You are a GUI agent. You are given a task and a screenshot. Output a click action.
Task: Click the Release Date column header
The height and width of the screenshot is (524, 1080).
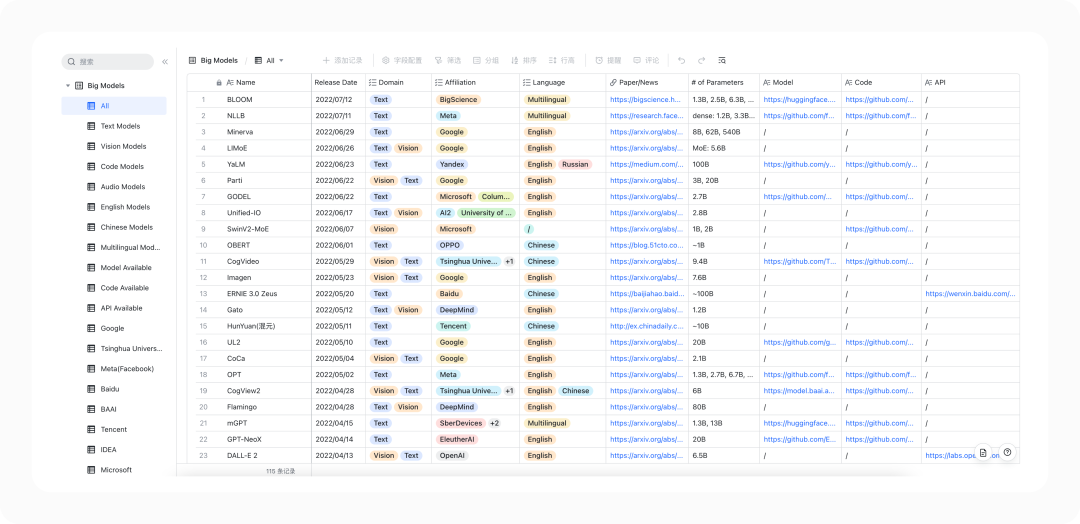click(x=338, y=83)
